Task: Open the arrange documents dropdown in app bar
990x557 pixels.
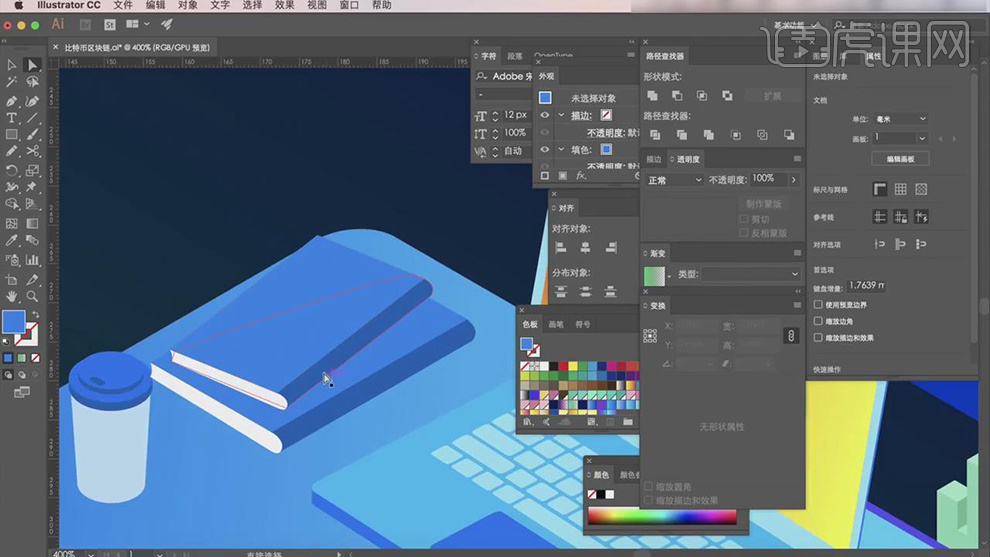Action: (x=138, y=24)
